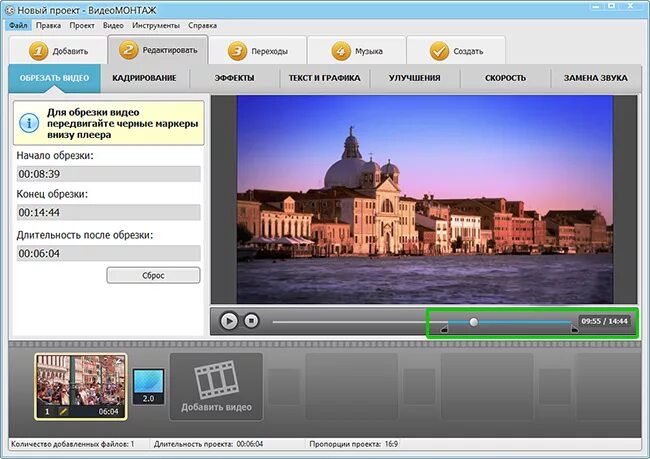Select the Обрезать видео tab
The width and height of the screenshot is (650, 459).
pyautogui.click(x=54, y=78)
